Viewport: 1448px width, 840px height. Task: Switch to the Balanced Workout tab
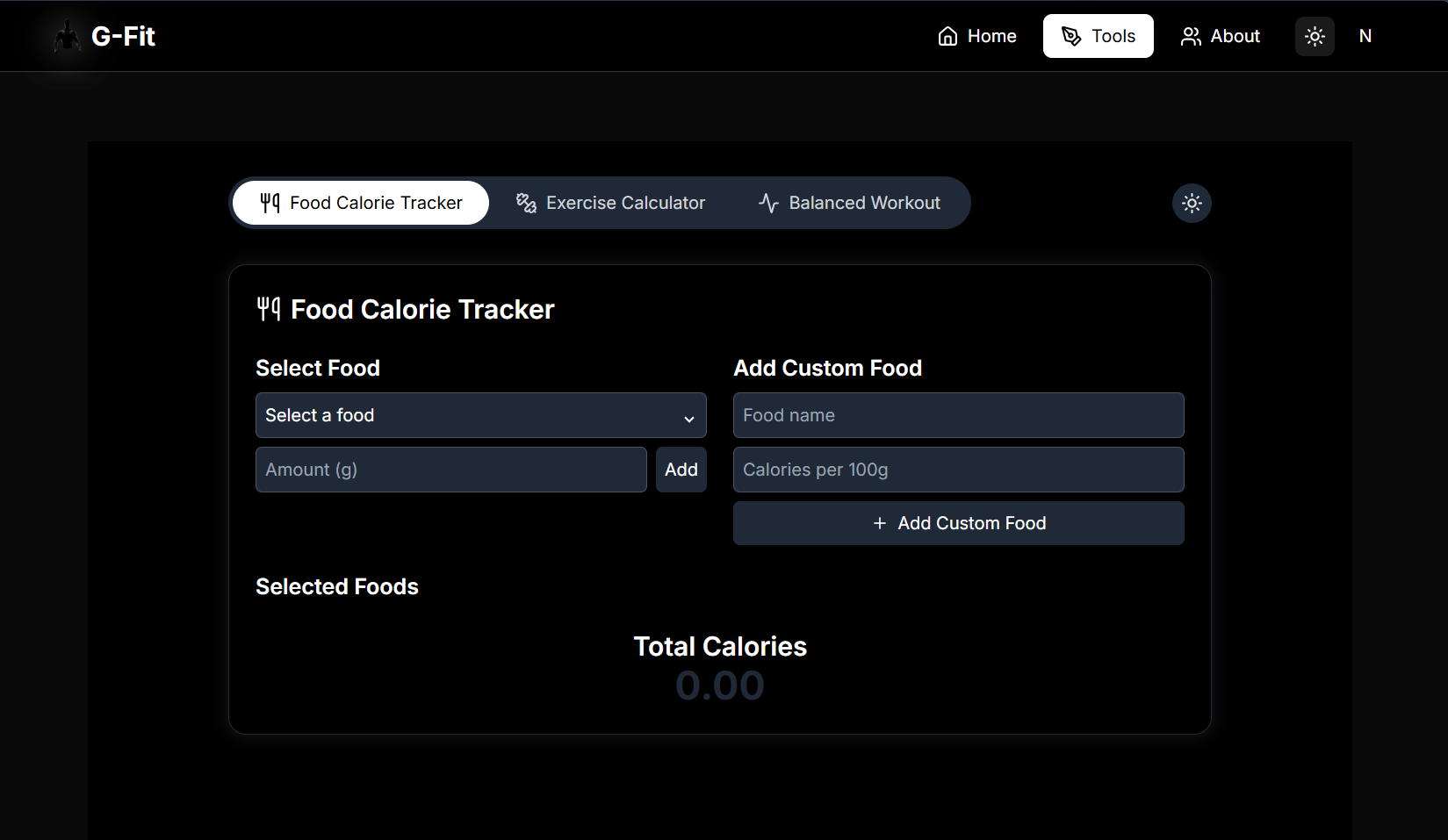click(x=849, y=203)
